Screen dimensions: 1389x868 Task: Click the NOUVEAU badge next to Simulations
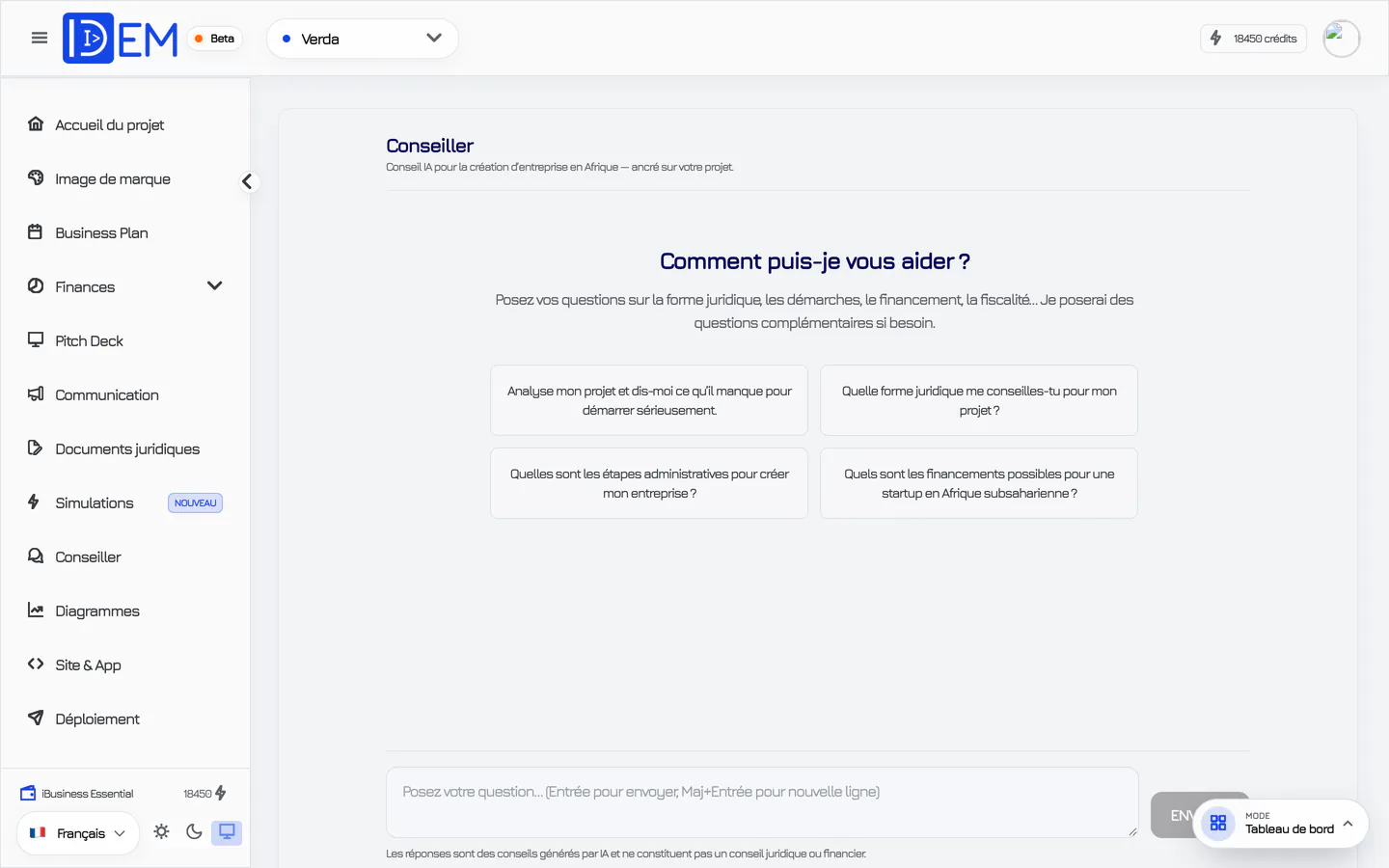(x=195, y=502)
